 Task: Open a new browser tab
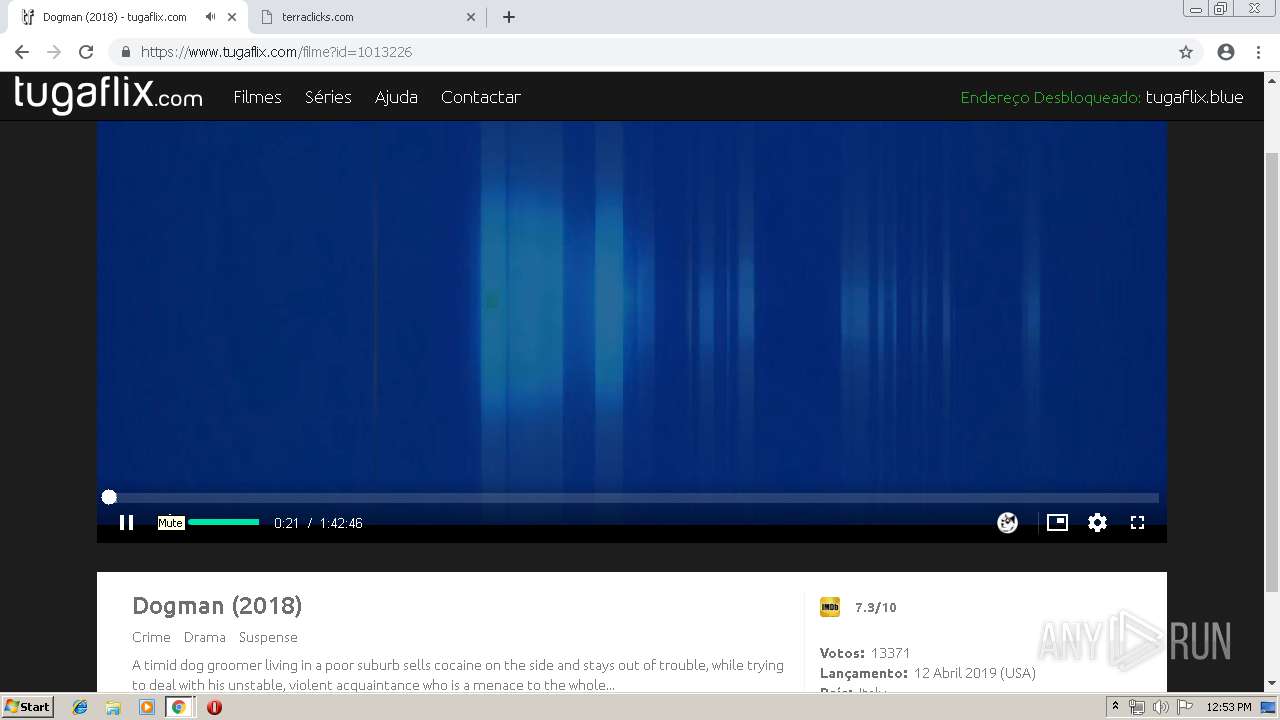coord(508,17)
